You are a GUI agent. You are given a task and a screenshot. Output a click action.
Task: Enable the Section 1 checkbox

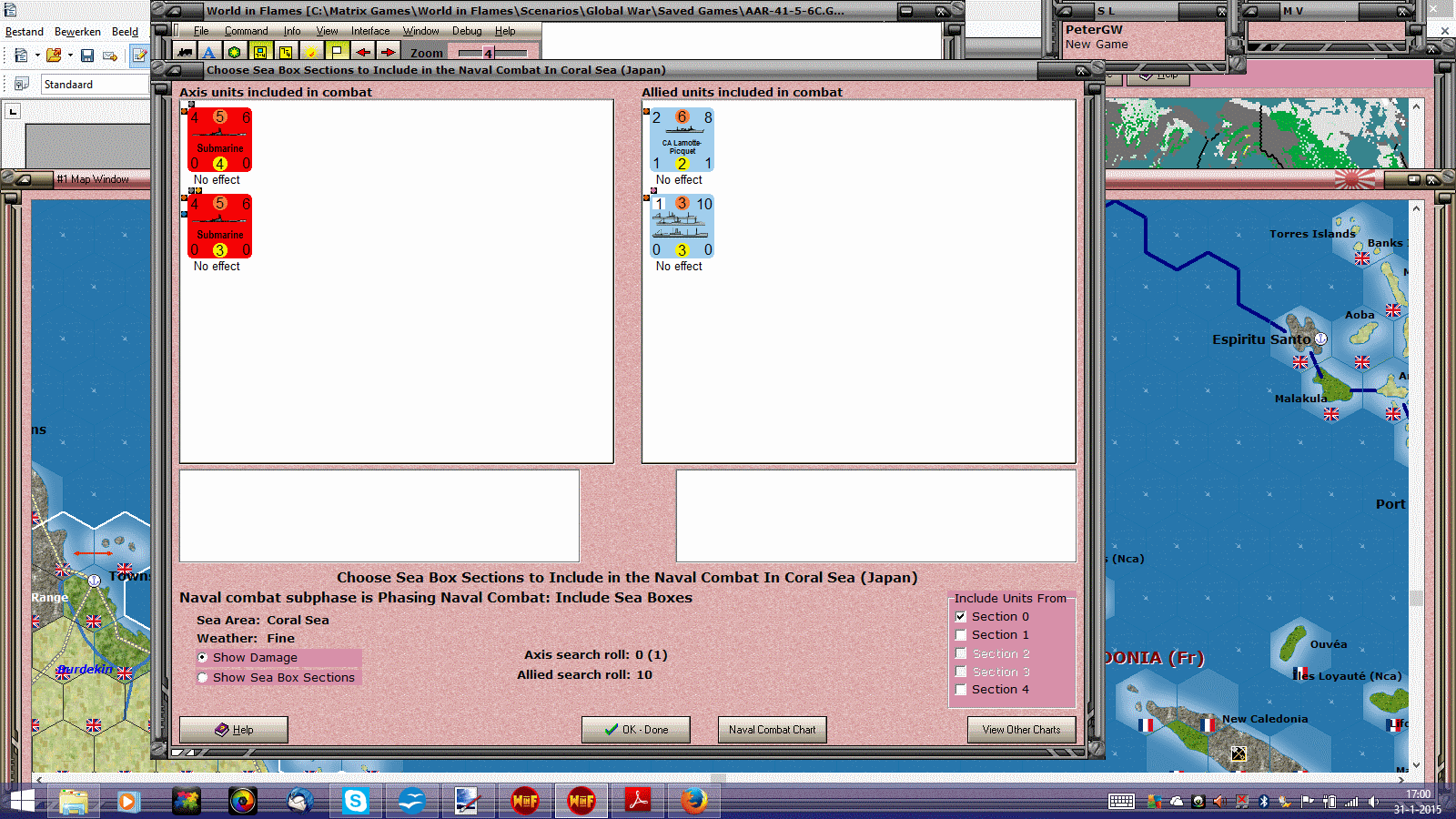(x=961, y=634)
